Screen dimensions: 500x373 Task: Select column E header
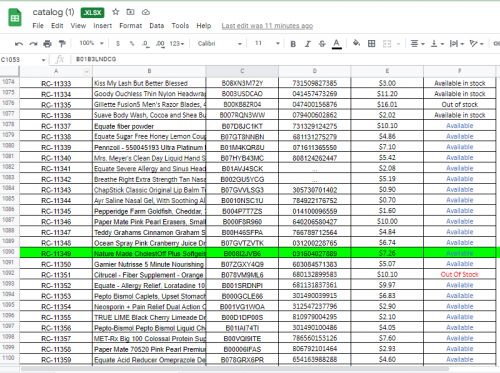(387, 71)
